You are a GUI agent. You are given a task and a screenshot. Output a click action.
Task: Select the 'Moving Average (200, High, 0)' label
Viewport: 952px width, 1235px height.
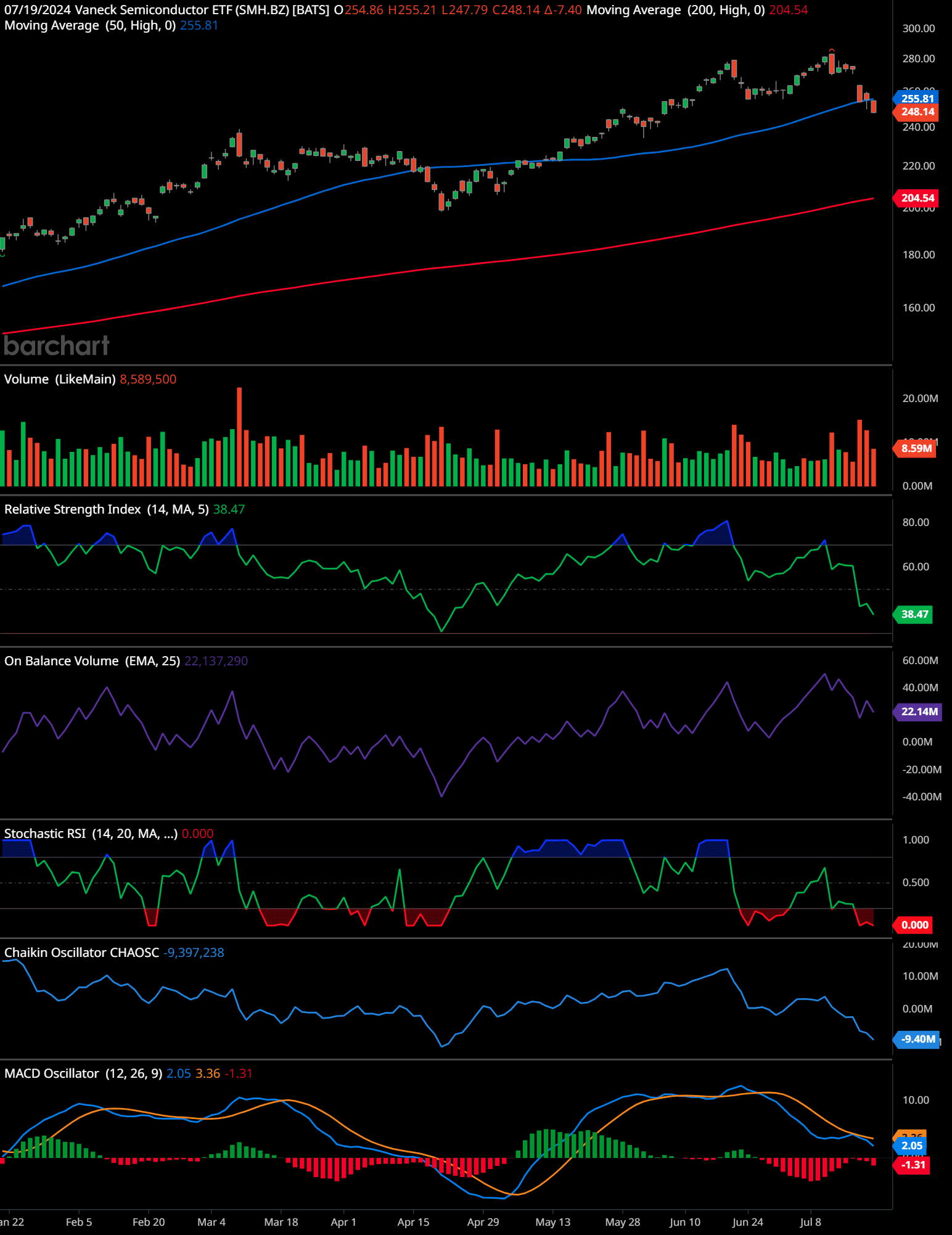676,10
